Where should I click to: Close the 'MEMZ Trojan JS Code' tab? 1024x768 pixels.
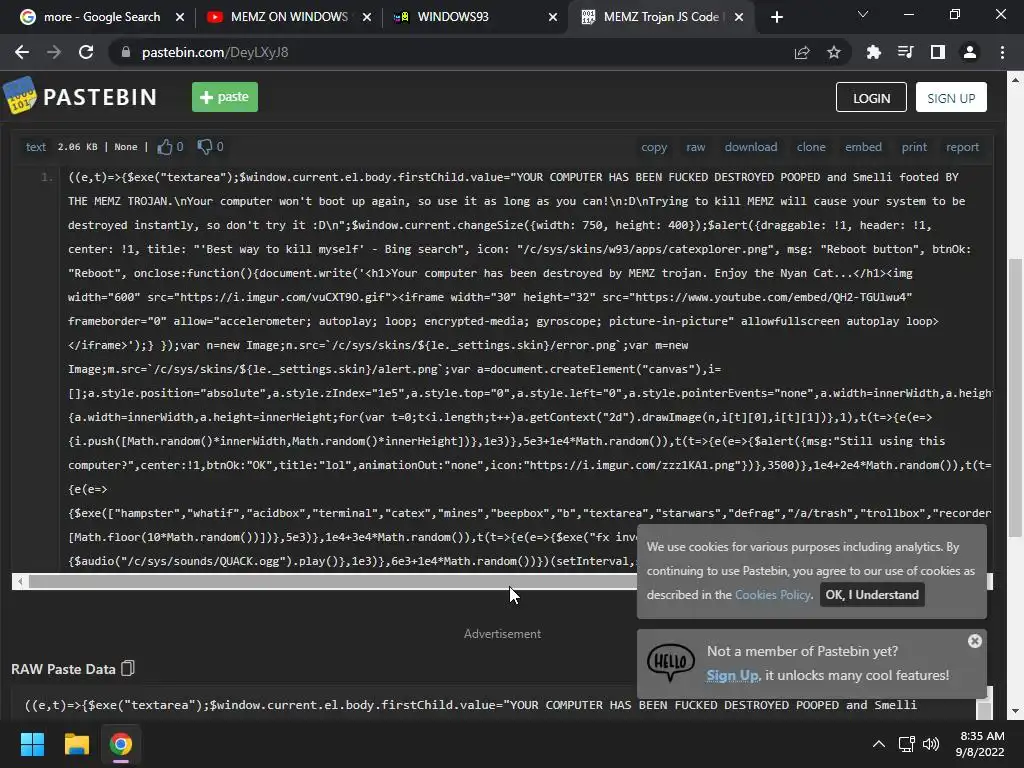[739, 17]
